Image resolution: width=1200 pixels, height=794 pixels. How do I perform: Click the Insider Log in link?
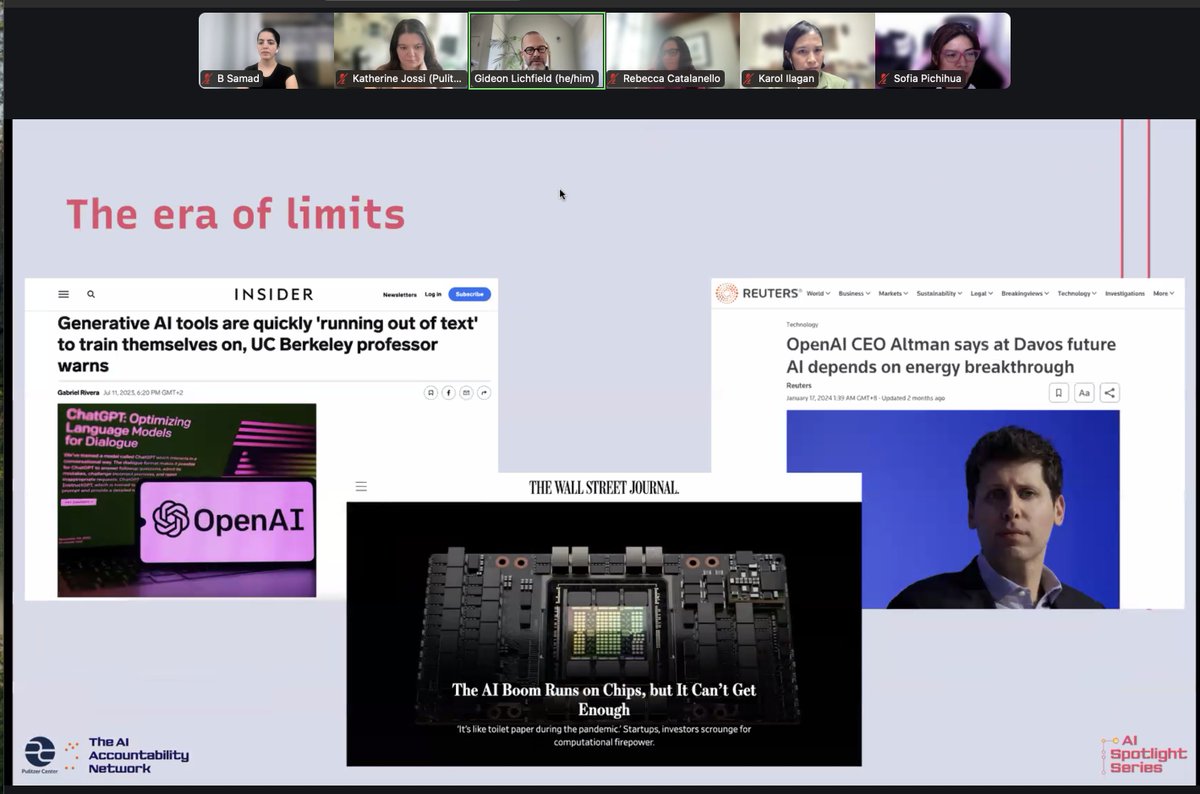(433, 294)
